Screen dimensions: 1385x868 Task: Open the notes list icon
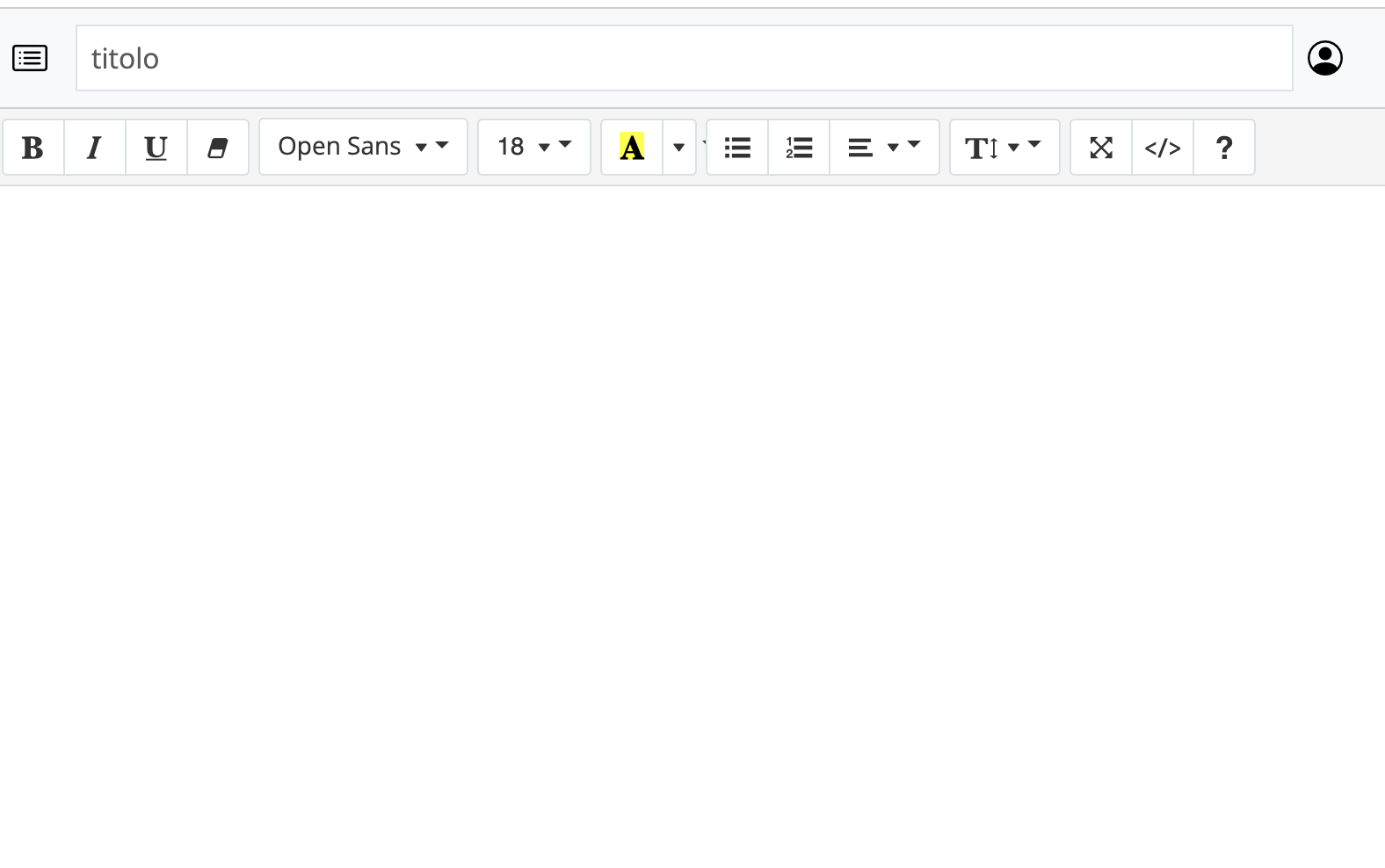[30, 58]
